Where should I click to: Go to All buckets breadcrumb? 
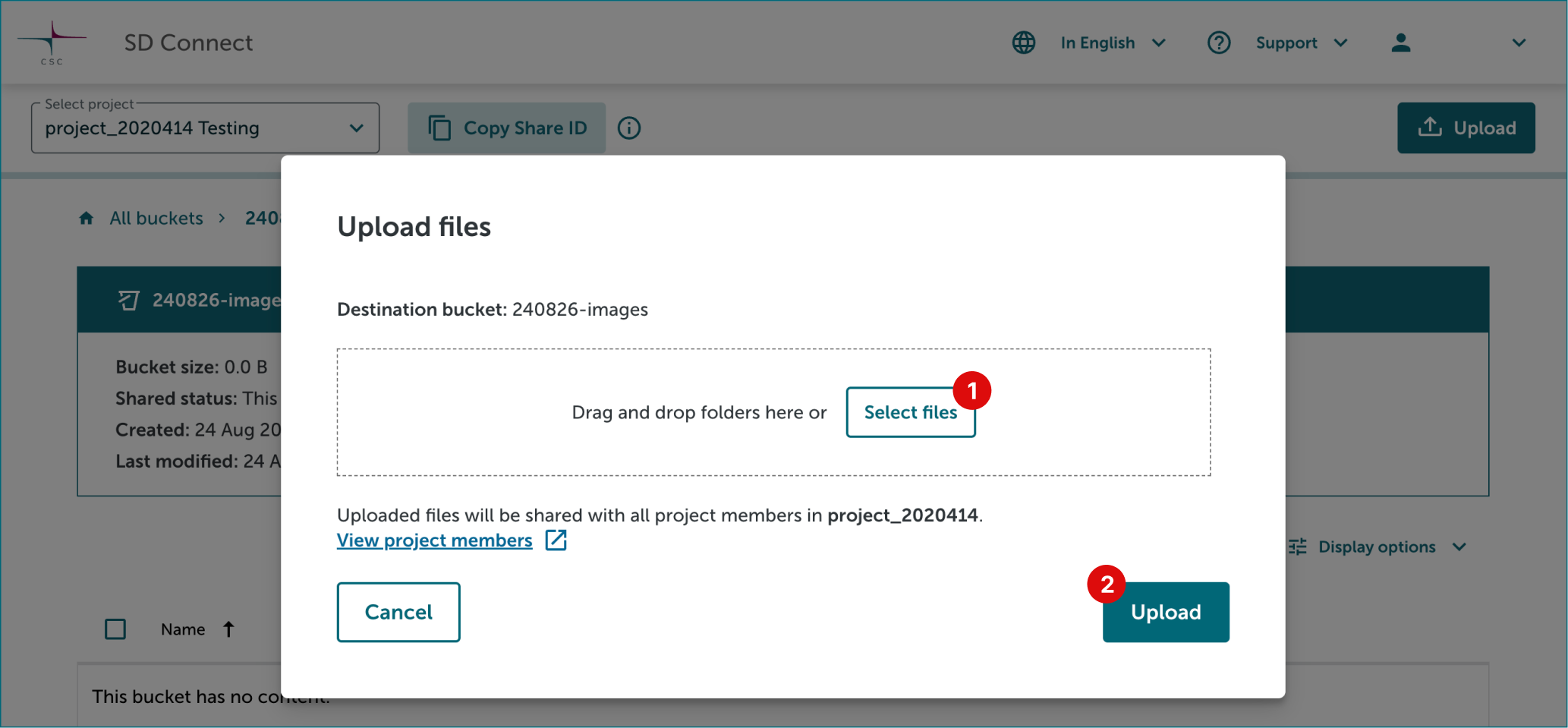pyautogui.click(x=156, y=219)
